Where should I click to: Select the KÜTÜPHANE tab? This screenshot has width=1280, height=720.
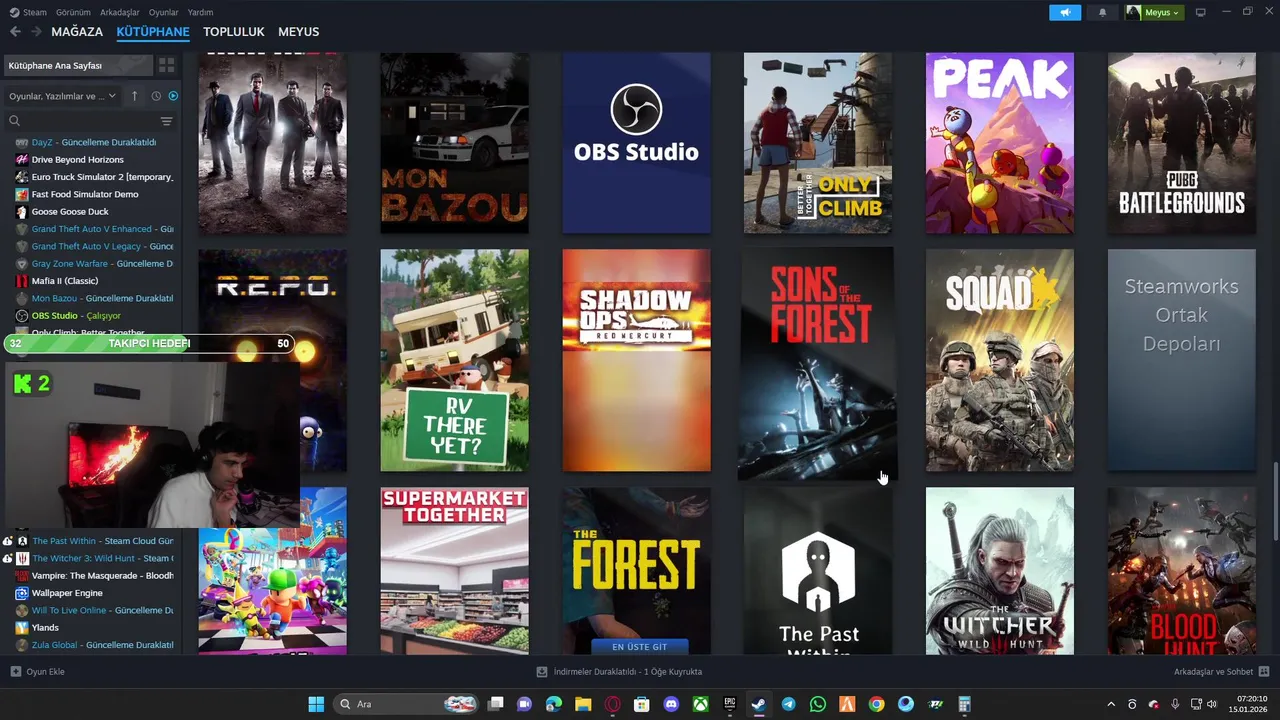click(x=153, y=32)
